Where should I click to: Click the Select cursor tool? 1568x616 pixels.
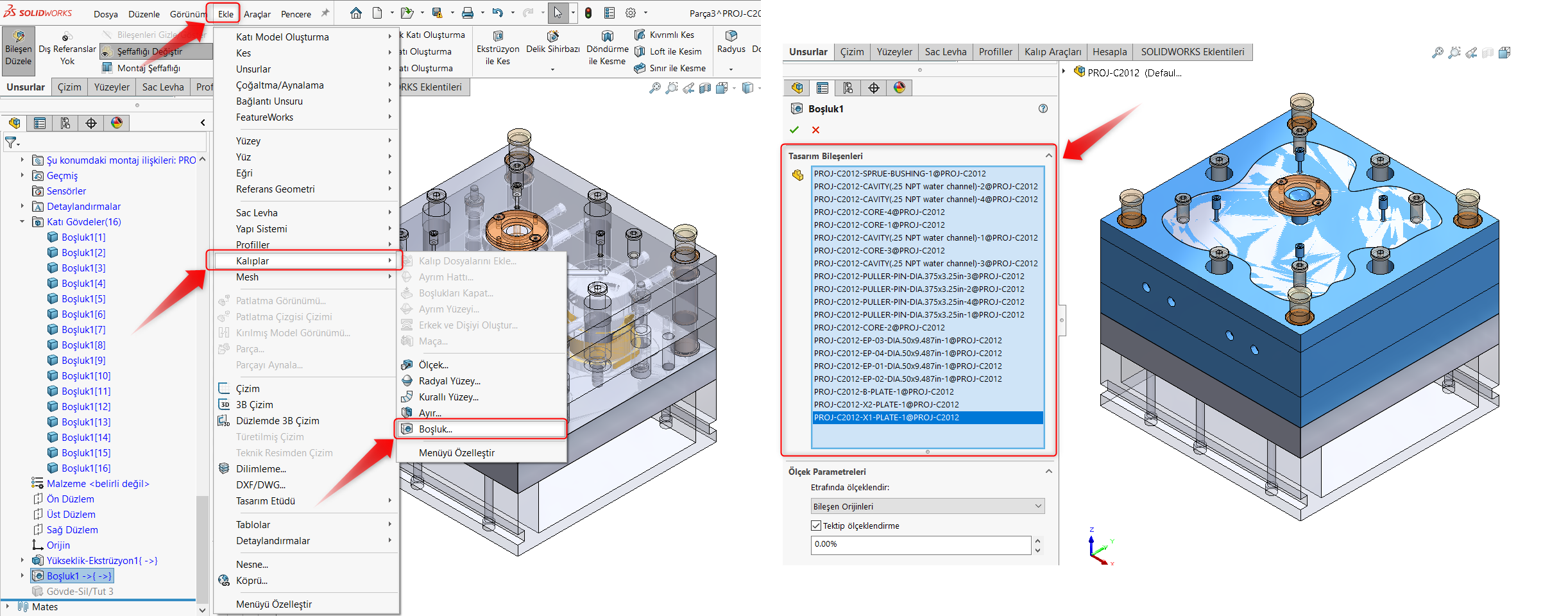[x=558, y=13]
